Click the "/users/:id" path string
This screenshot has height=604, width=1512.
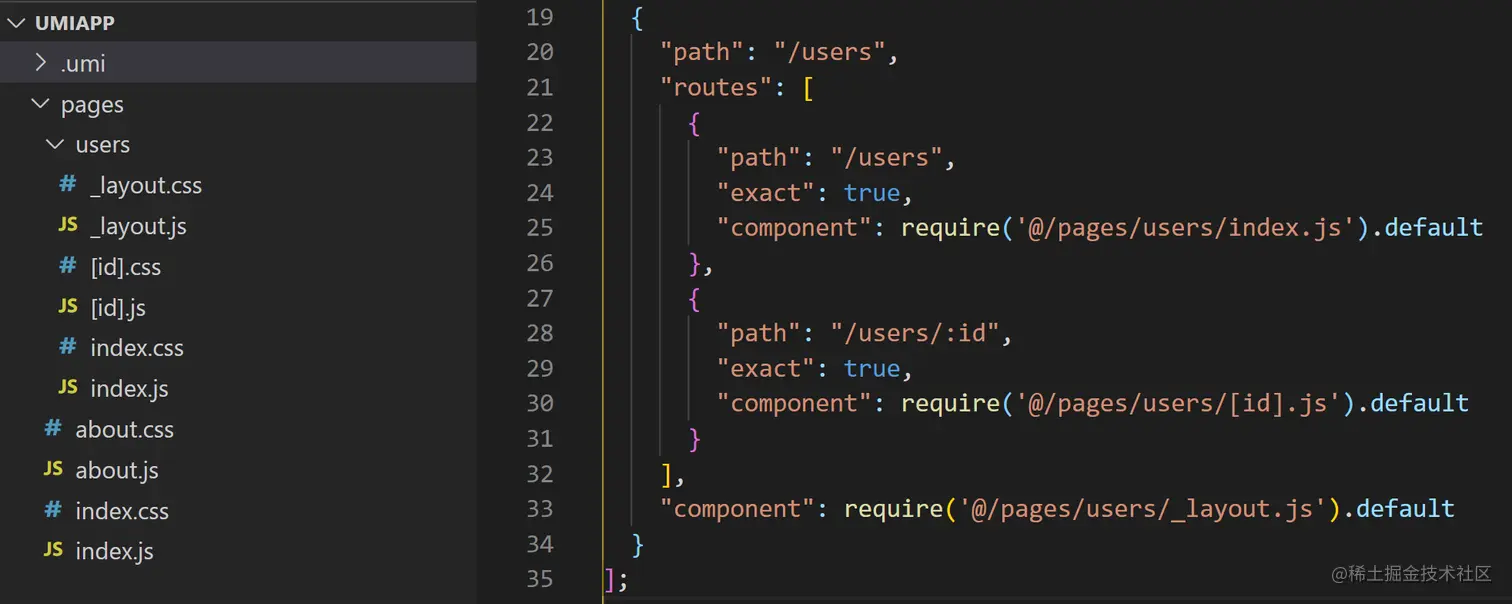click(915, 333)
